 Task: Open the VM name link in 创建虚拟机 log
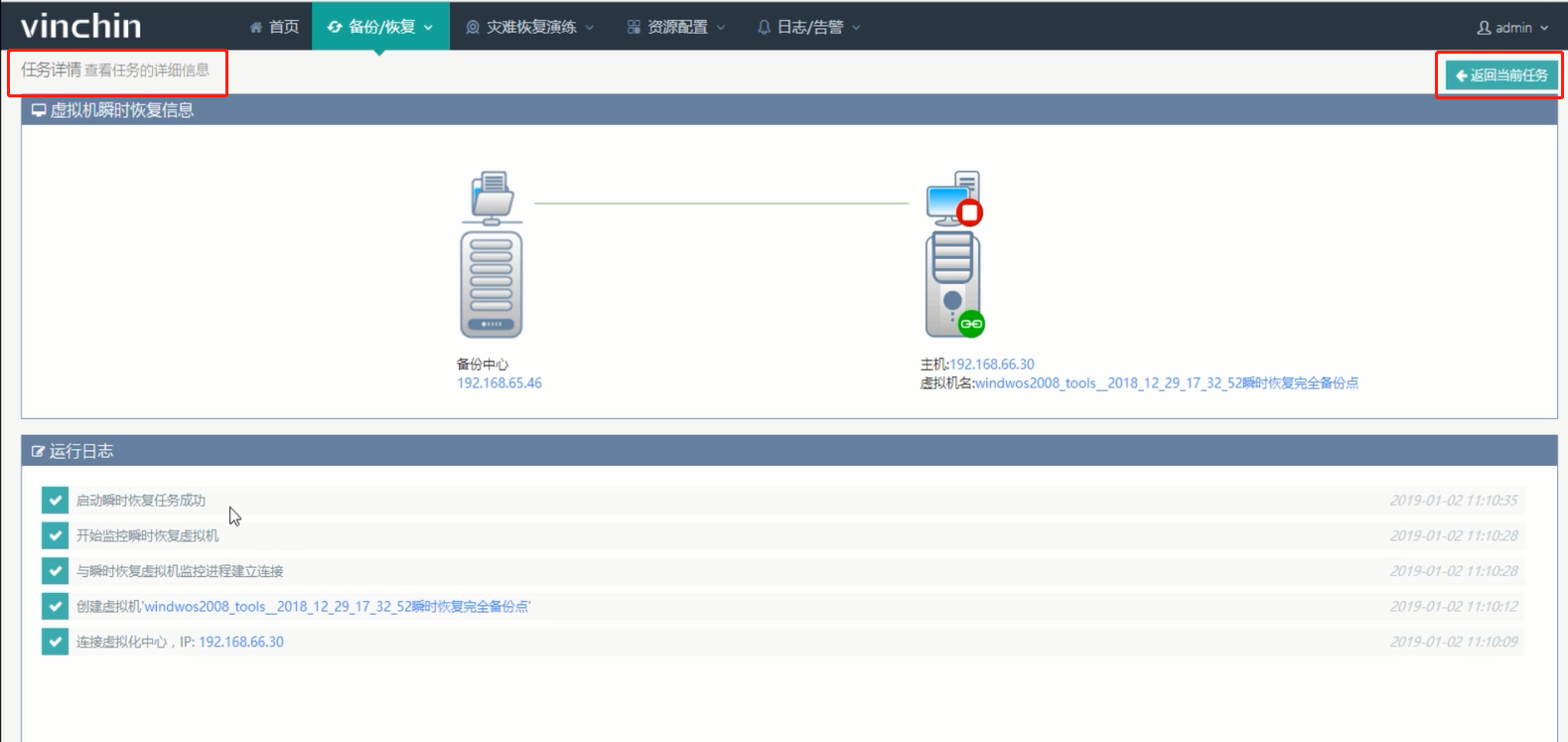point(337,607)
